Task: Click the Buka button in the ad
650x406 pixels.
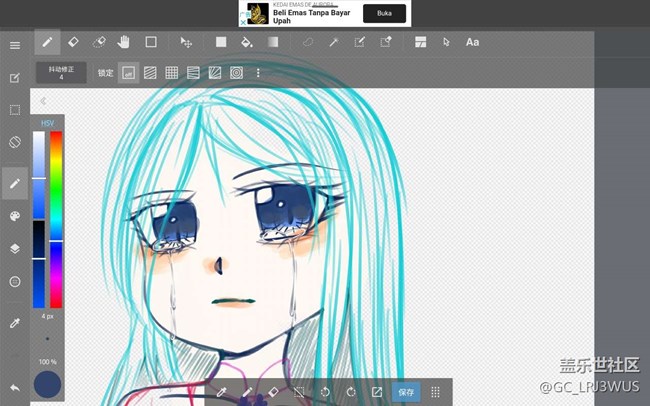Action: coord(384,13)
